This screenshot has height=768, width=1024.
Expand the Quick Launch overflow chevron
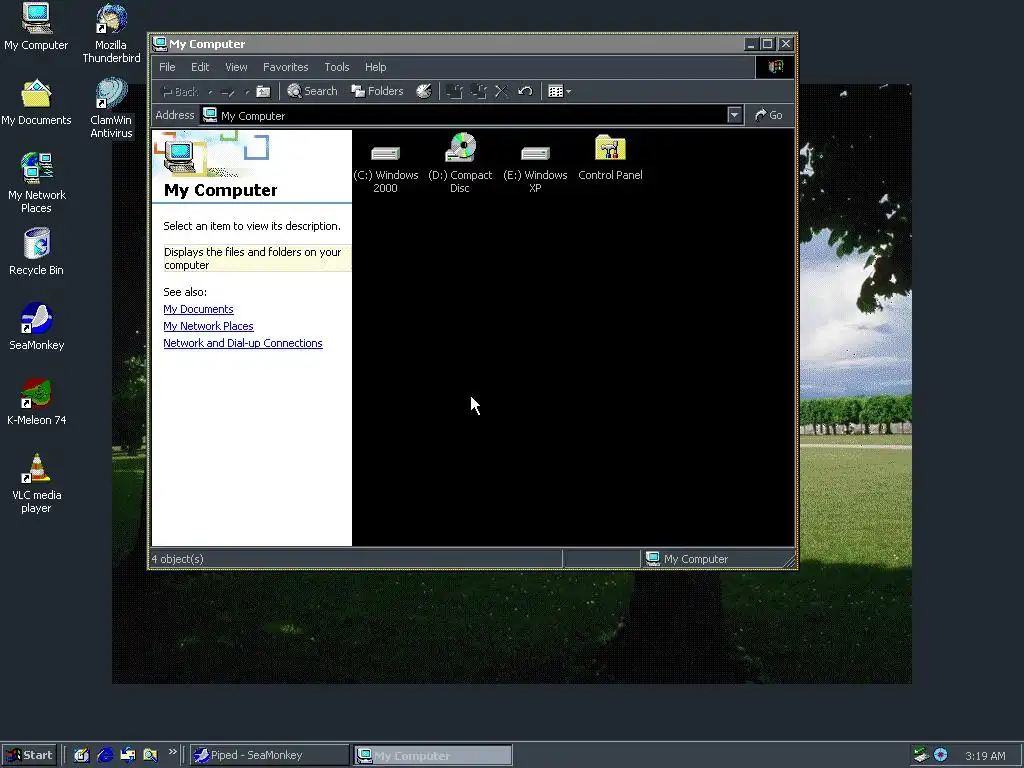pyautogui.click(x=172, y=752)
